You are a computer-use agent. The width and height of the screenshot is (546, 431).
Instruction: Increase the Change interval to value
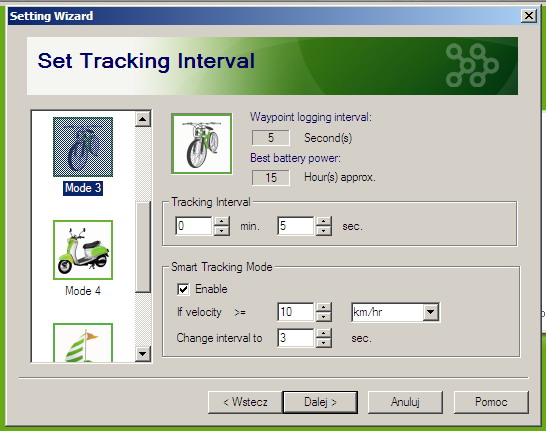click(324, 333)
